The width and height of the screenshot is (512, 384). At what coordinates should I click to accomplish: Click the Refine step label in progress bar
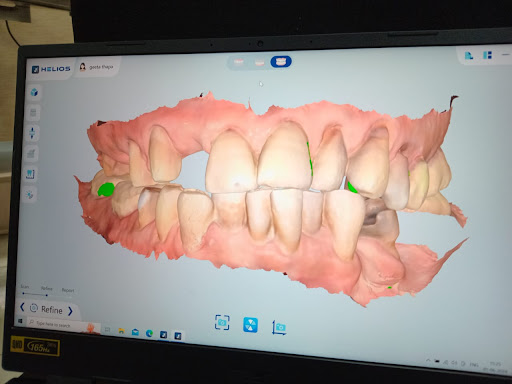47,288
